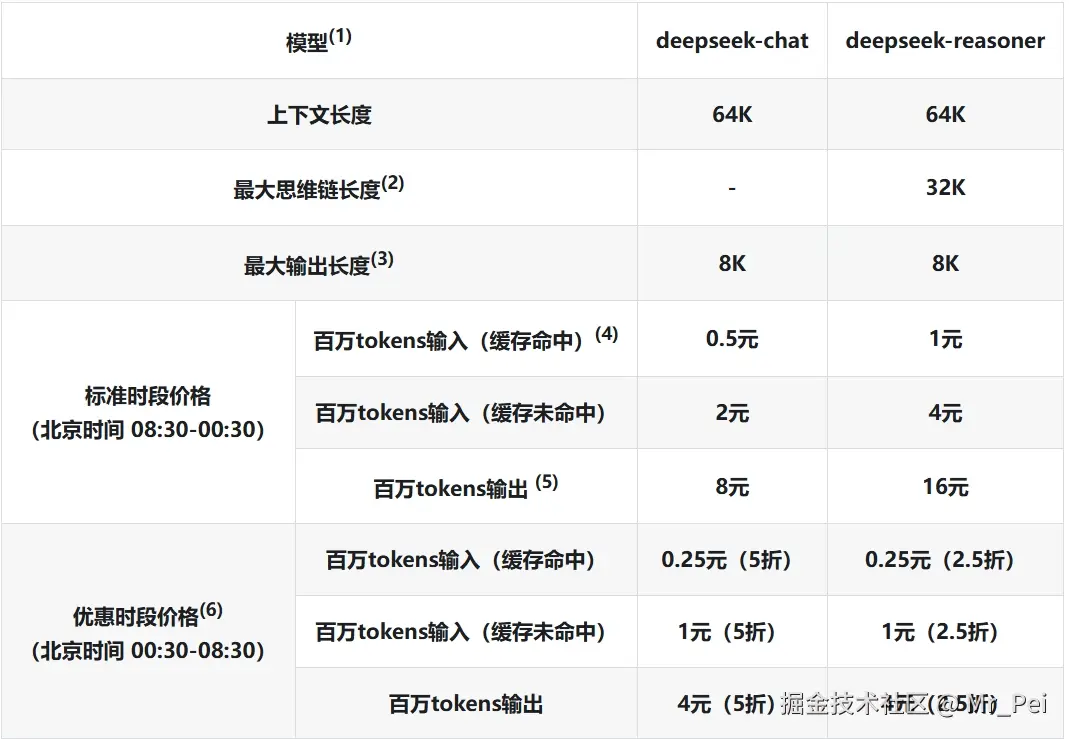Click the 8K output length for deepseek-reasoner
Image resolution: width=1069 pixels, height=739 pixels.
point(945,262)
